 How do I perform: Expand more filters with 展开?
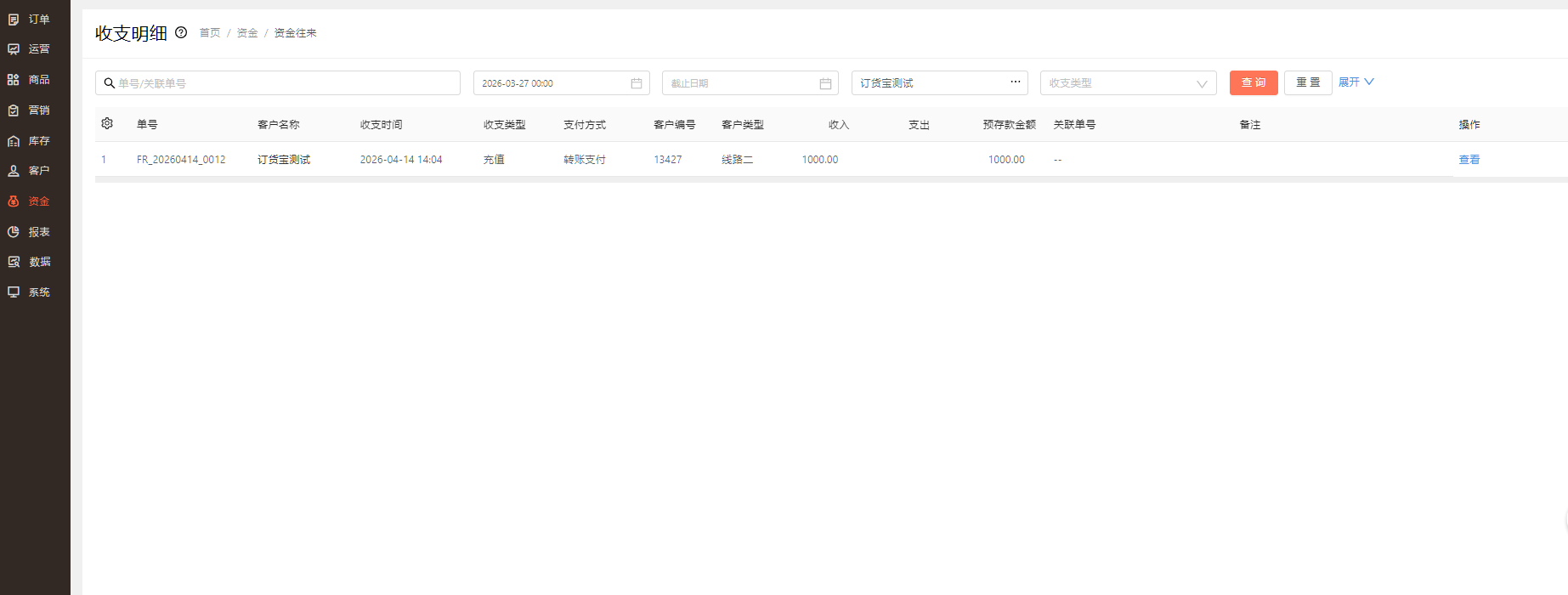tap(1356, 82)
